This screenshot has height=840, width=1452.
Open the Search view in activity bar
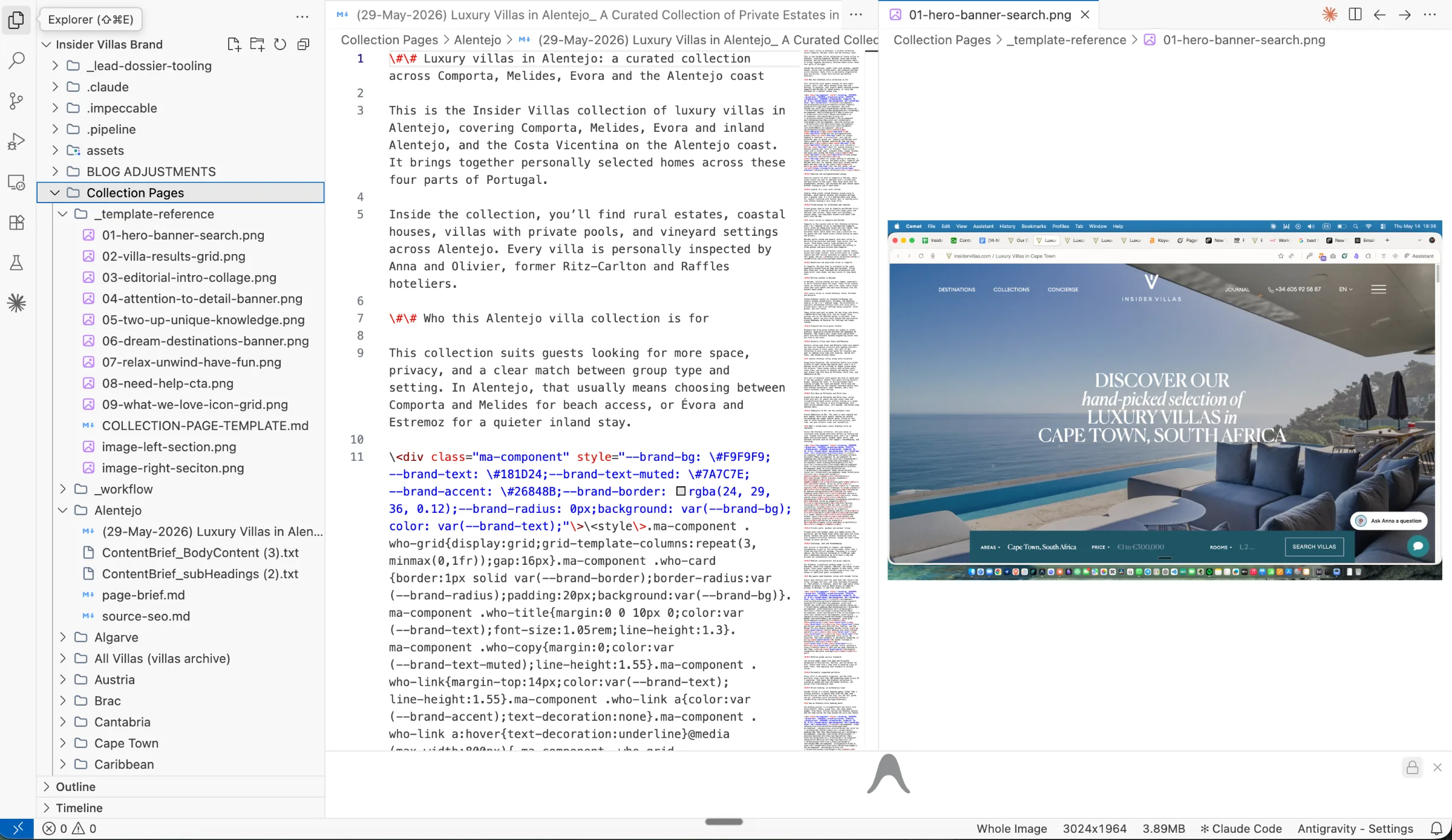click(16, 59)
